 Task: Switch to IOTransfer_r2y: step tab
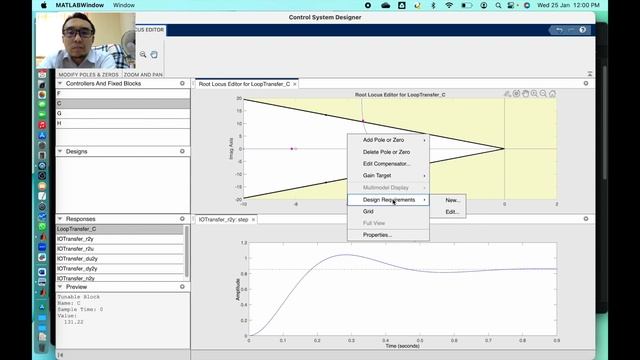[223, 220]
